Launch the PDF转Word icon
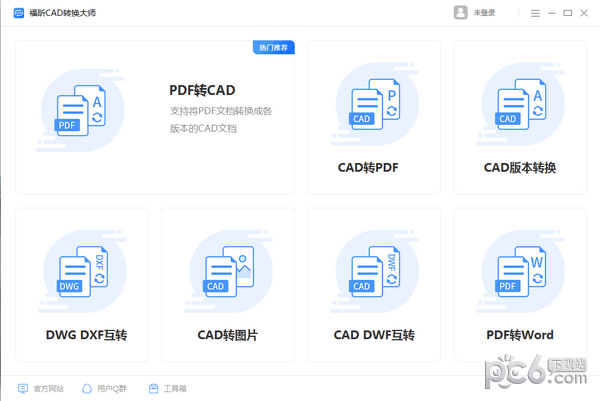600x401 pixels. [x=520, y=271]
